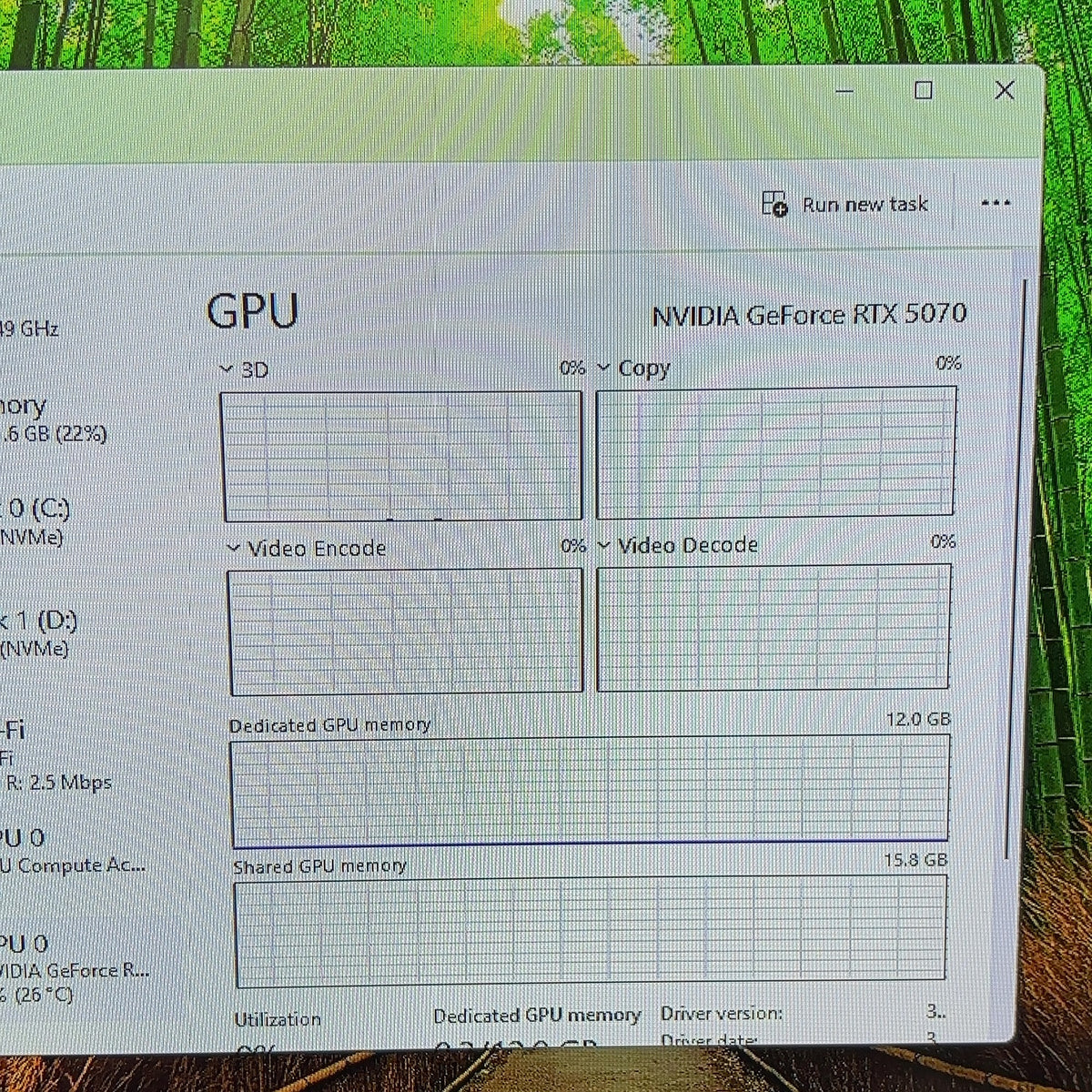Viewport: 1092px width, 1092px height.
Task: Open the Copy engine graph dropdown
Action: (603, 368)
